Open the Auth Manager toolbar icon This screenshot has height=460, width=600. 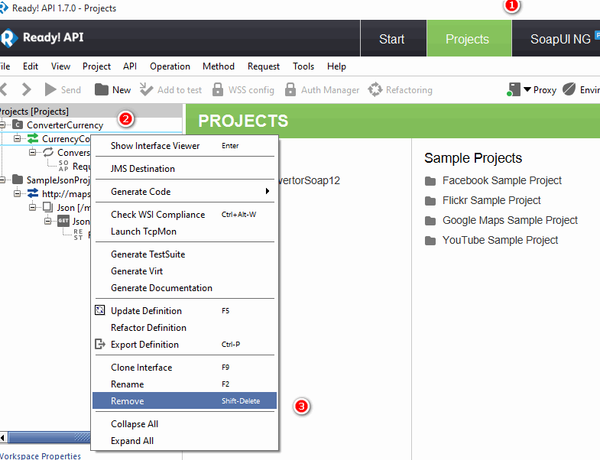[x=292, y=90]
